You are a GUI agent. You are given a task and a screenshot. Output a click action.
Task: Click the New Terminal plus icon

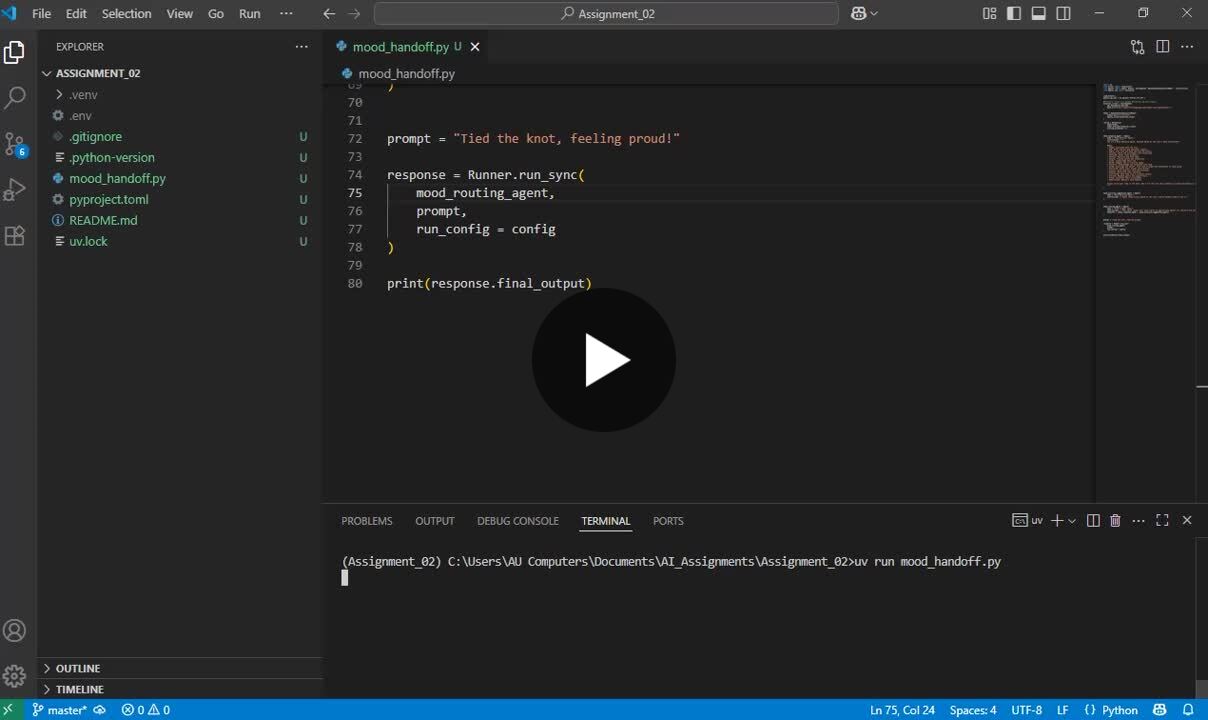(x=1057, y=521)
